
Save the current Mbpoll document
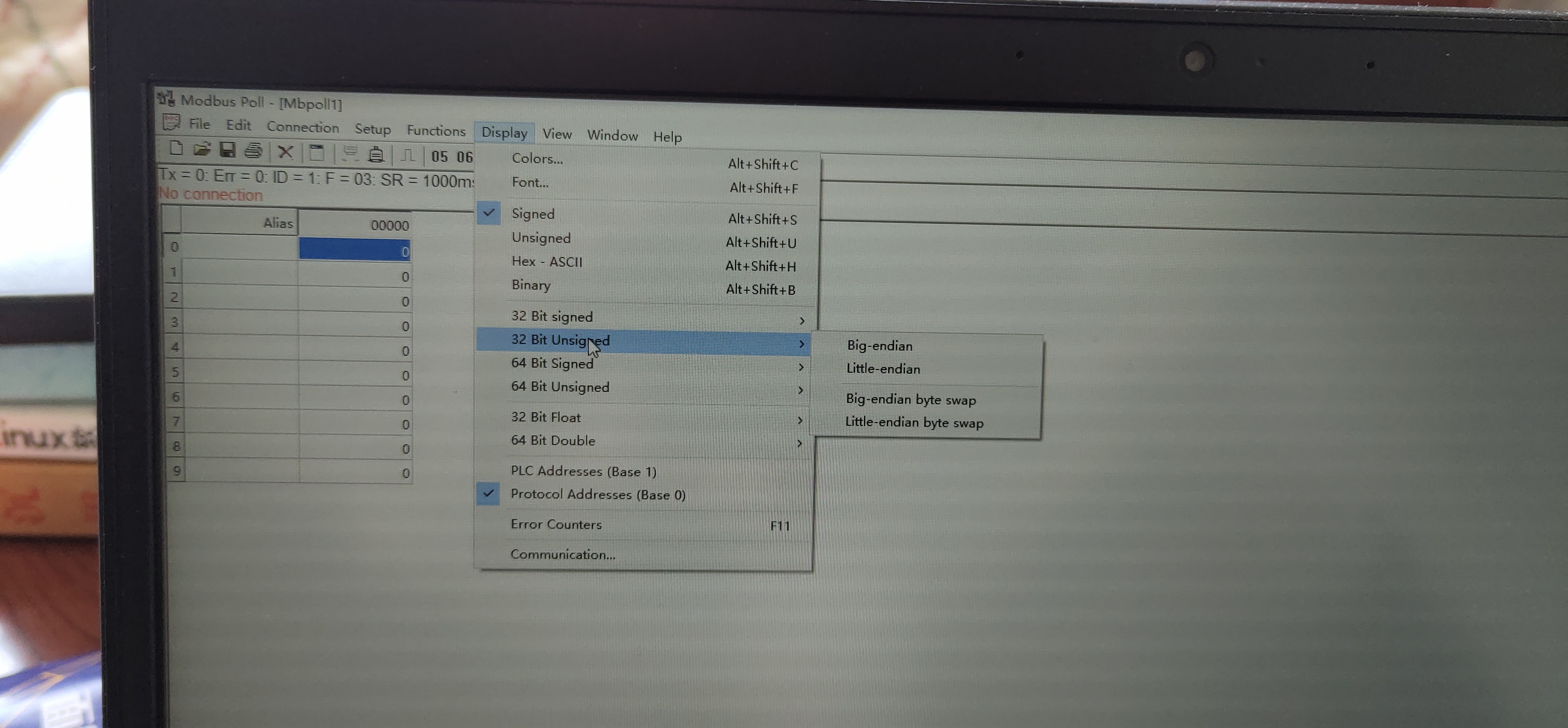(229, 152)
